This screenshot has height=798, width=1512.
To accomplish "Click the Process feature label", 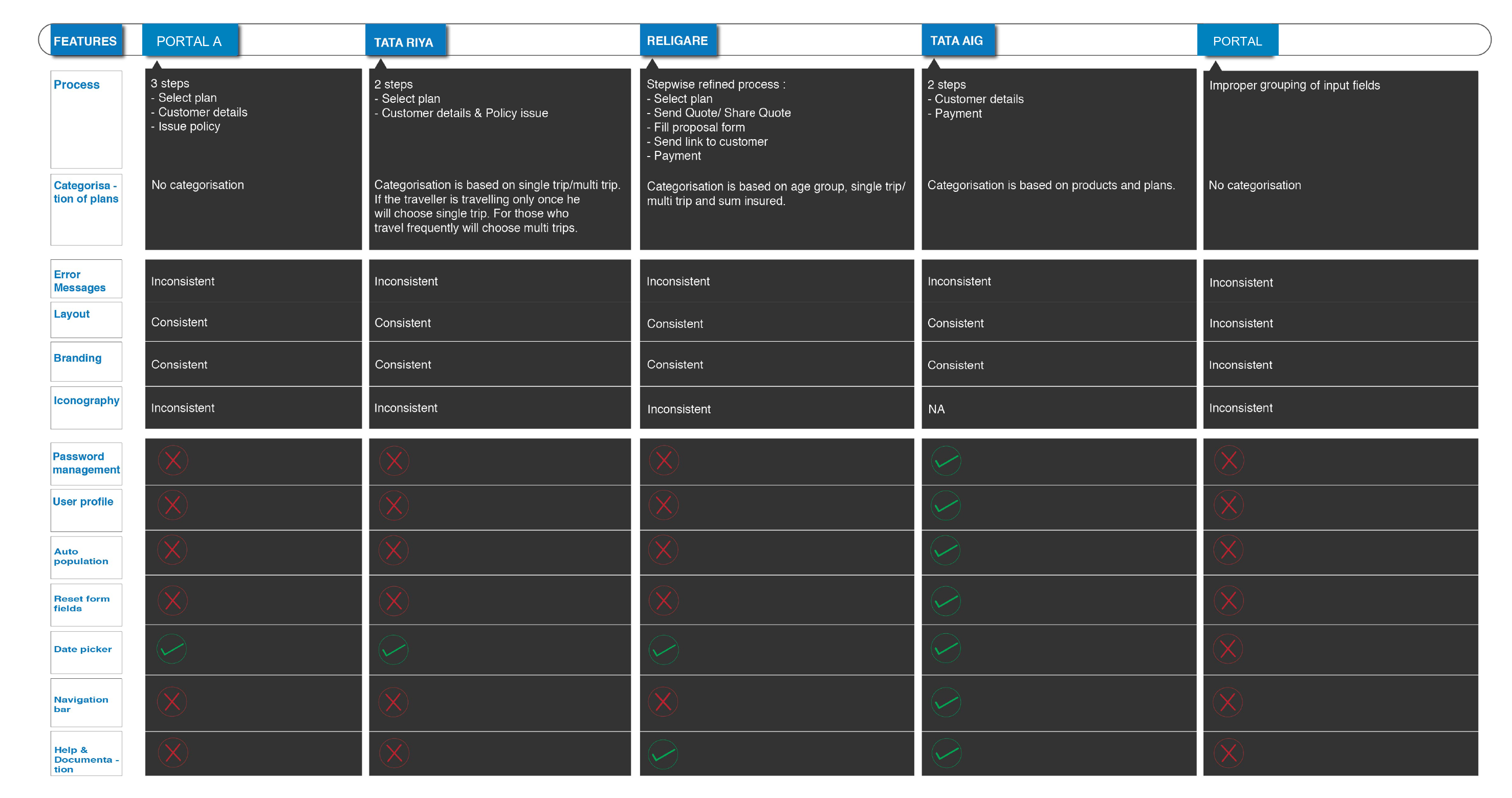I will coord(86,119).
